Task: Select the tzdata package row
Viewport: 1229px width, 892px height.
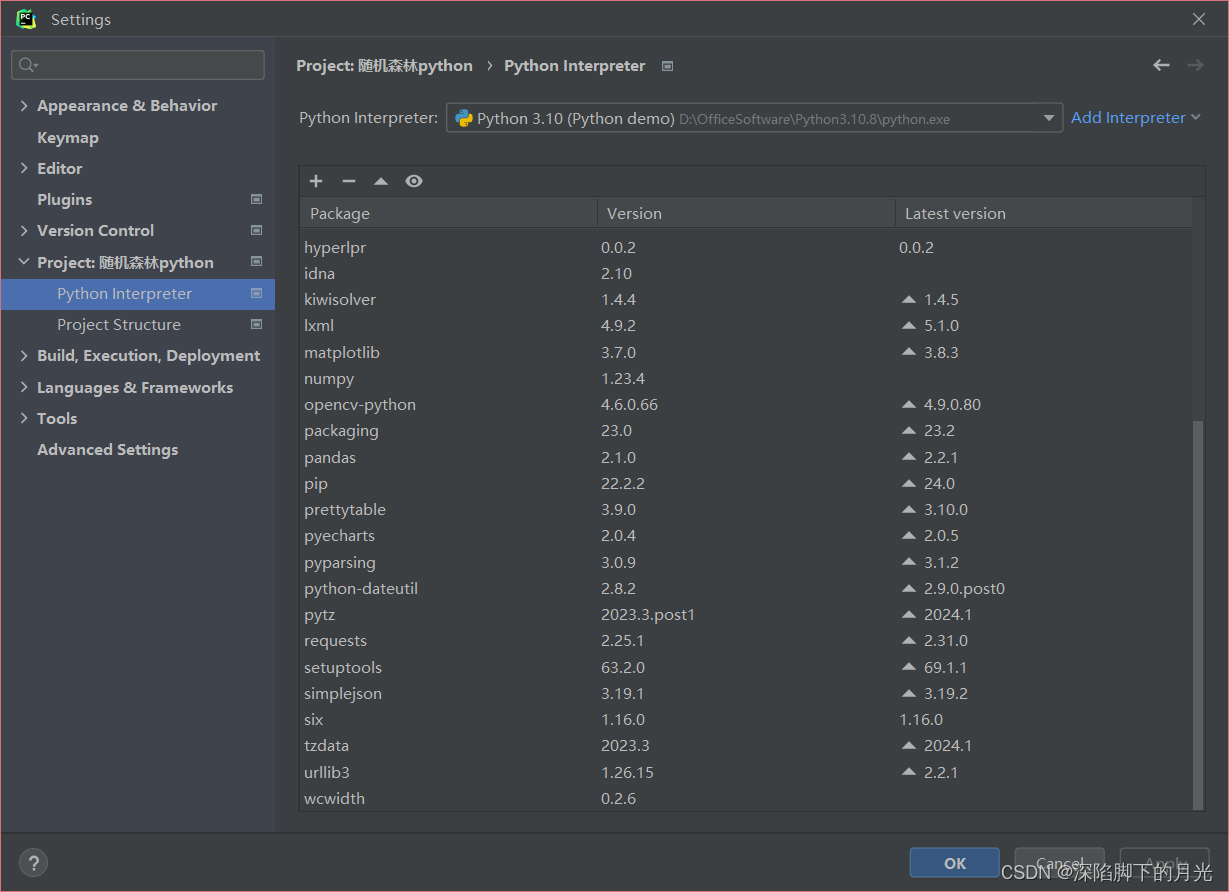Action: (746, 745)
